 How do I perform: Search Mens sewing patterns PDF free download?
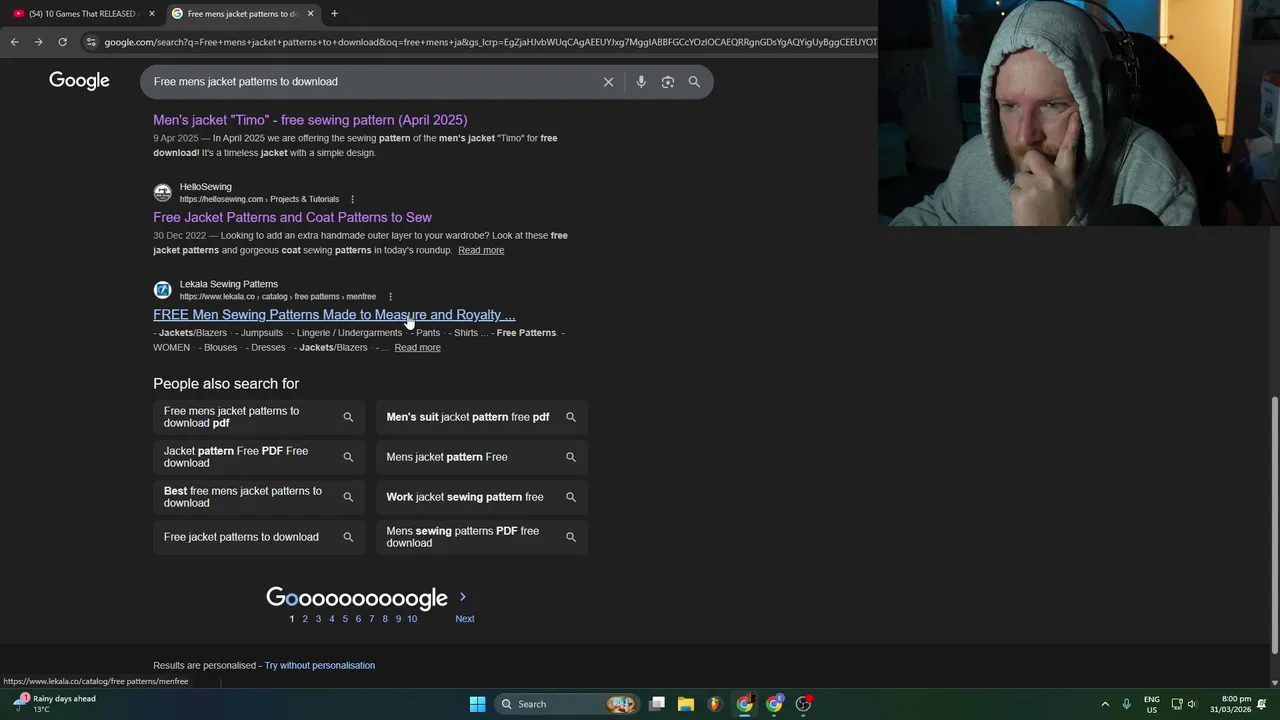482,537
